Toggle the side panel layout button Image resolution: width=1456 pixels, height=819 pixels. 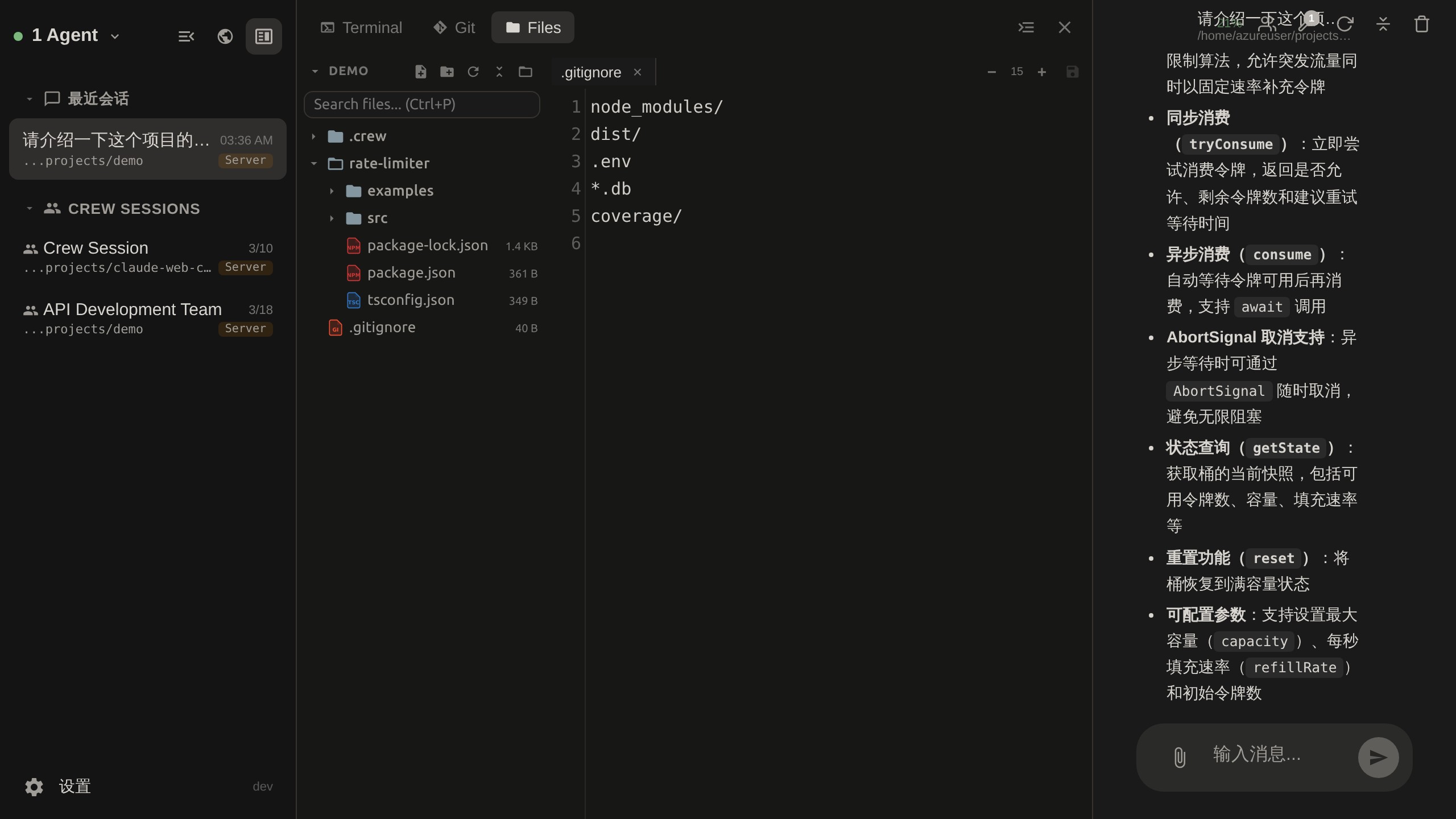pyautogui.click(x=263, y=36)
